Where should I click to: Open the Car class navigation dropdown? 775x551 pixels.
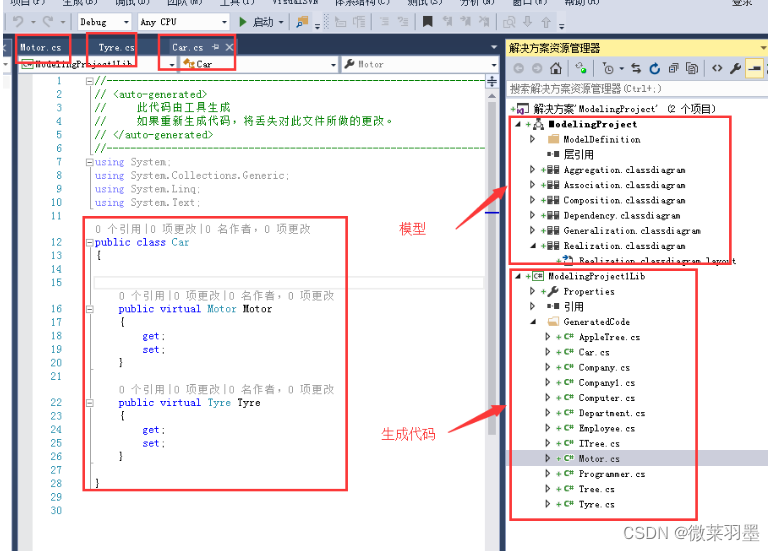click(333, 64)
